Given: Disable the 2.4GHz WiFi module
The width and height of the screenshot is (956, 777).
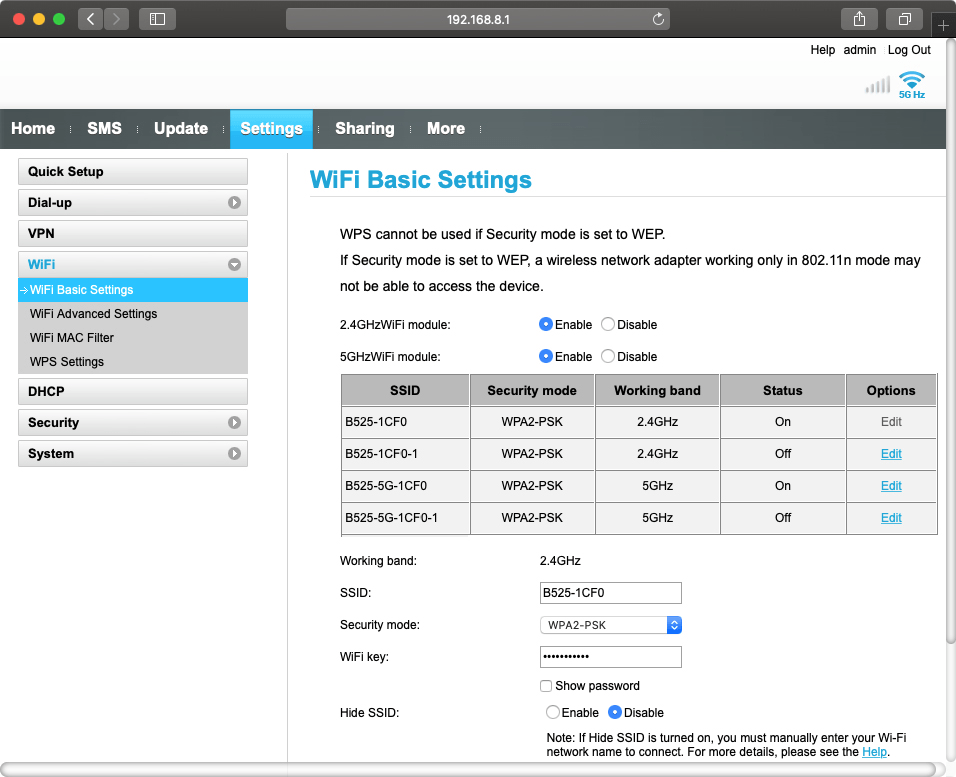Looking at the screenshot, I should 608,325.
